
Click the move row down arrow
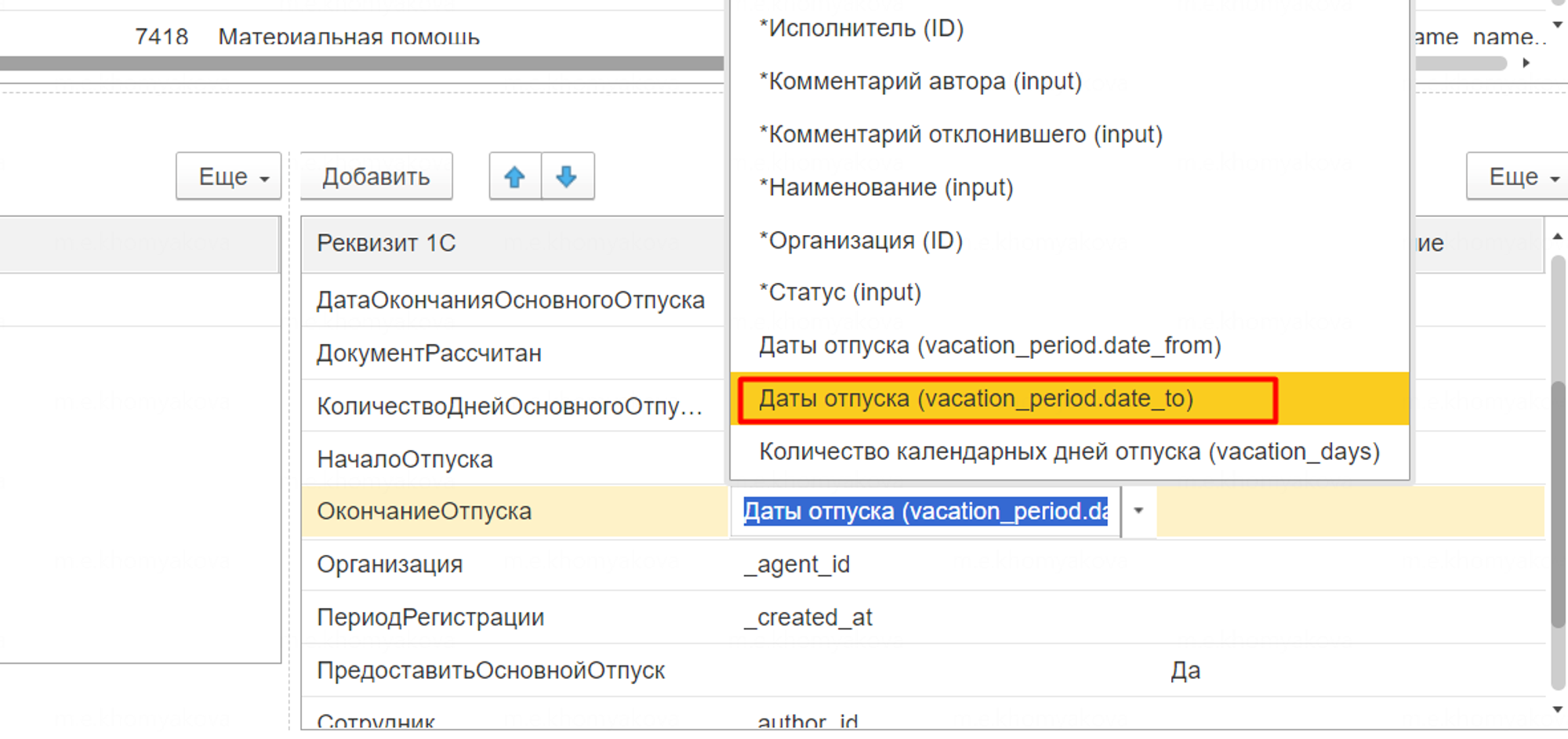[567, 177]
